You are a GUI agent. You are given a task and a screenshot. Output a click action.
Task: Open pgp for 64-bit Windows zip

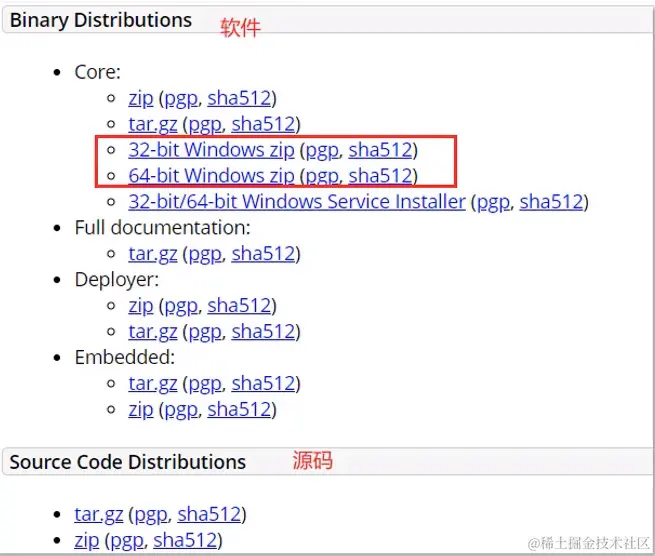pos(322,177)
